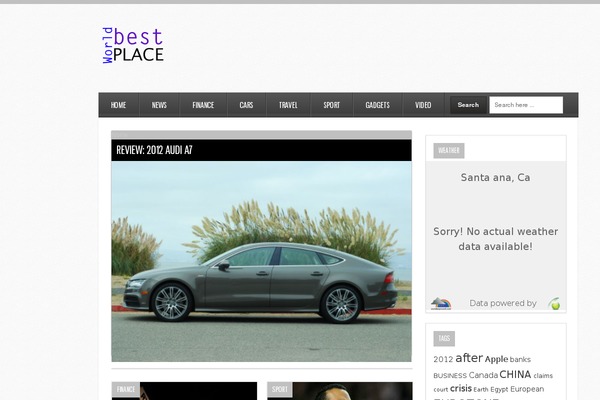Select the VIDEO menu item
The width and height of the screenshot is (600, 400).
(x=423, y=105)
